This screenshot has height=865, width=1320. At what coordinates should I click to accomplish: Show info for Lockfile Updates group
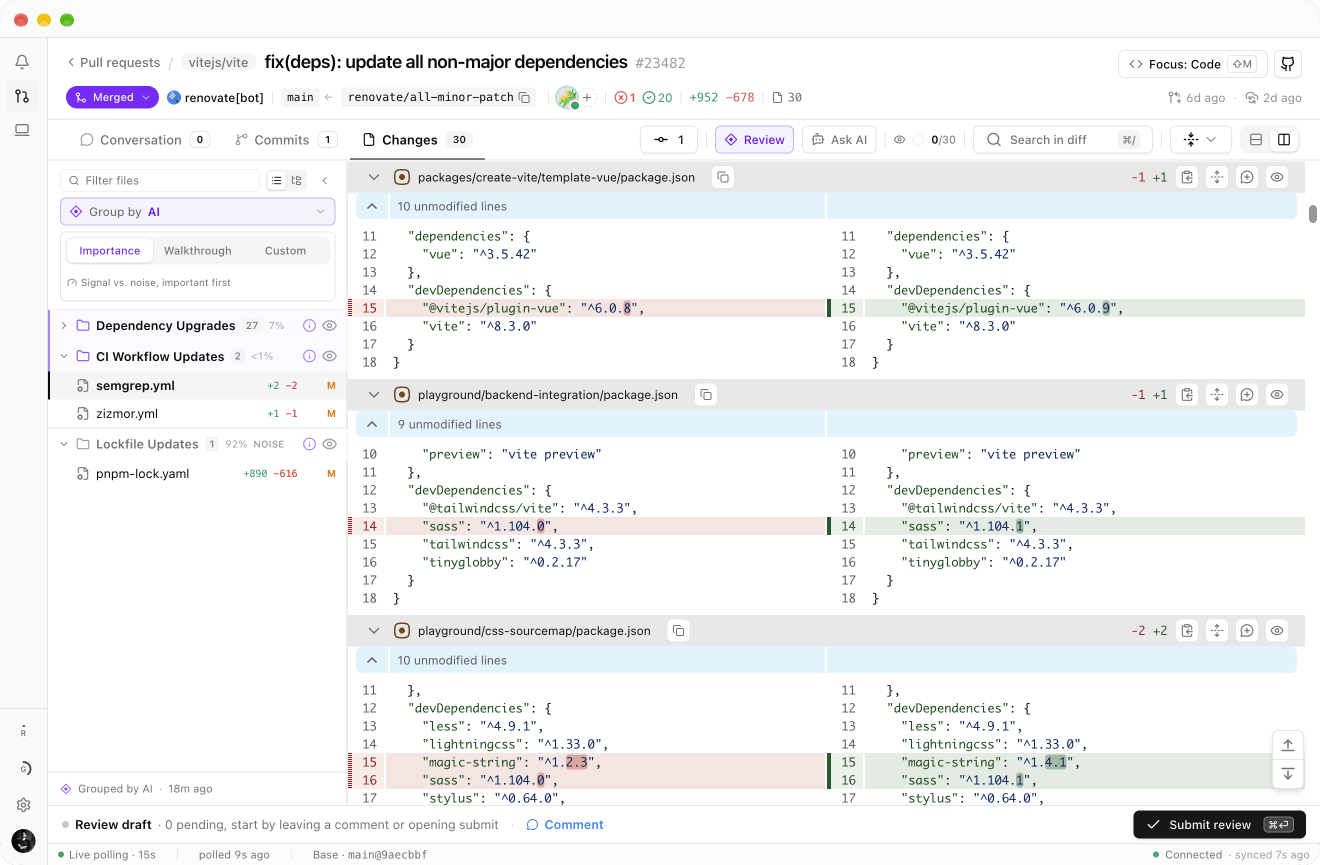tap(309, 444)
